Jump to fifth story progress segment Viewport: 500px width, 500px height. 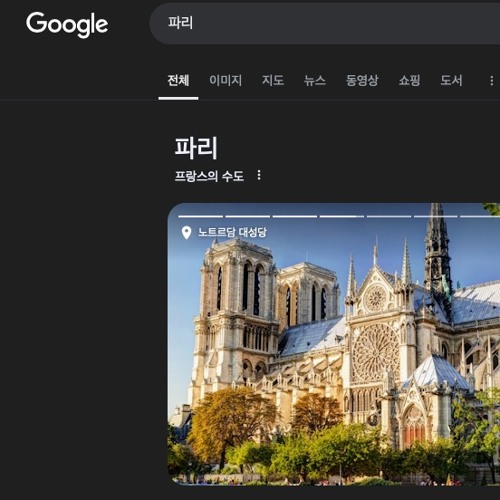tap(389, 216)
